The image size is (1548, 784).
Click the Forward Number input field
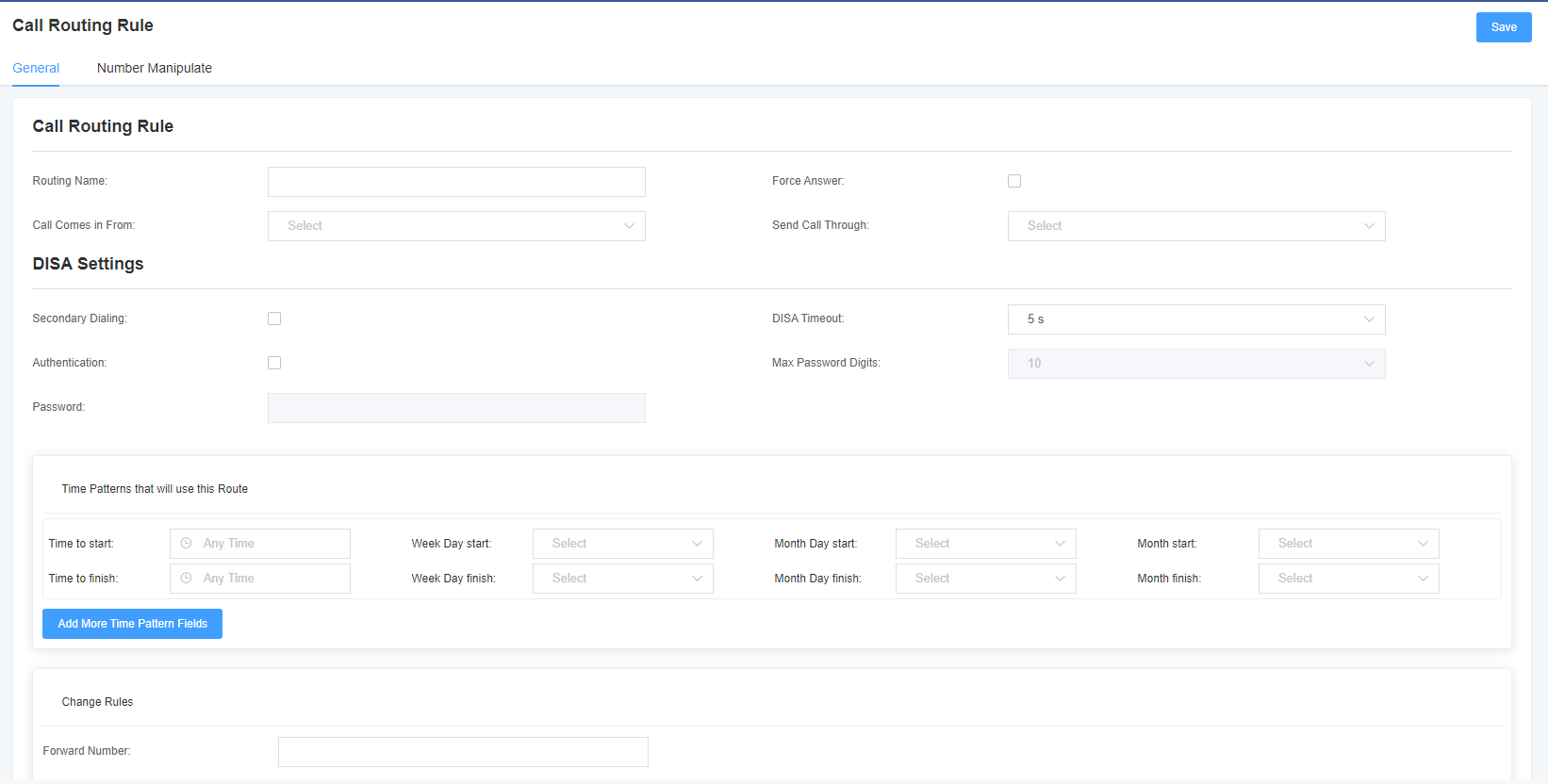463,752
